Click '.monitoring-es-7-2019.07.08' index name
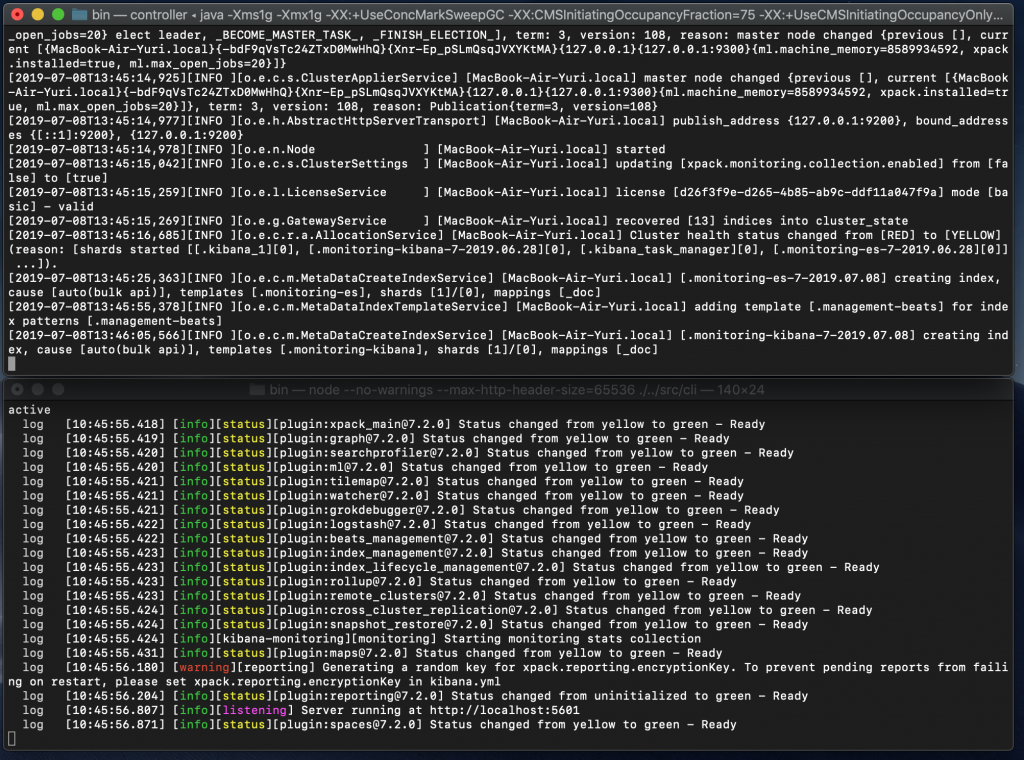This screenshot has height=760, width=1024. [783, 278]
